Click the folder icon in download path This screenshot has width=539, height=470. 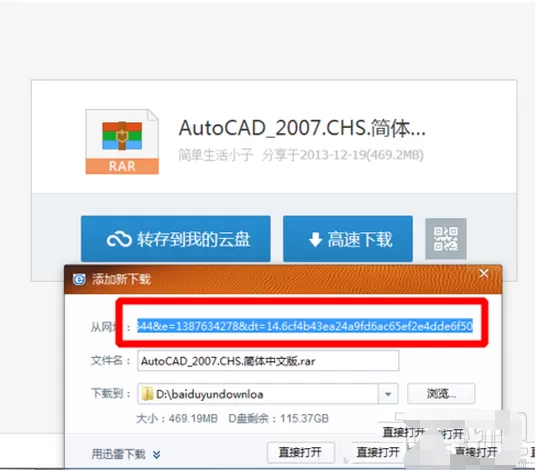coord(147,394)
